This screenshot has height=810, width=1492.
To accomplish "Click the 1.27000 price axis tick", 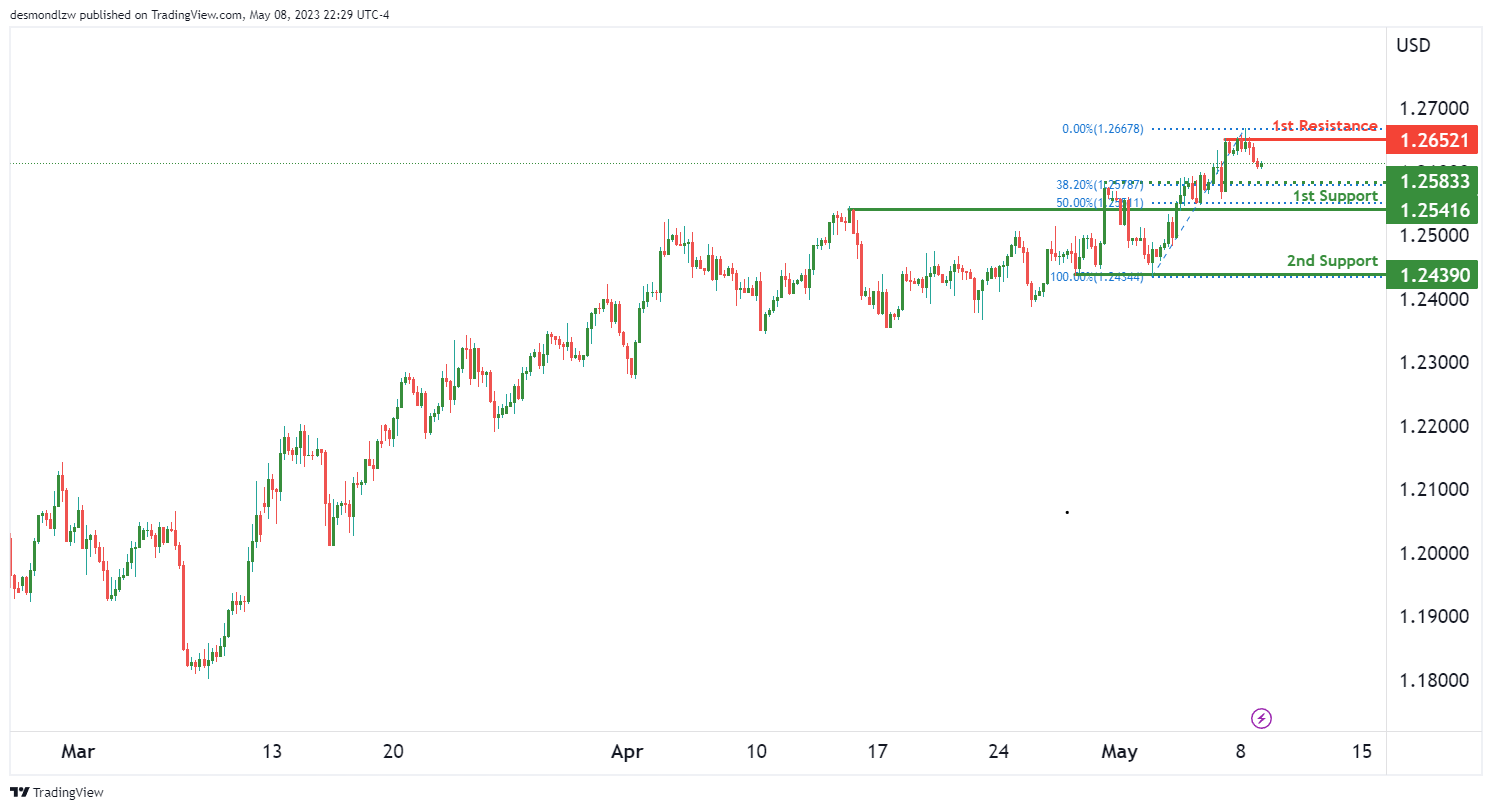I will pyautogui.click(x=1434, y=108).
